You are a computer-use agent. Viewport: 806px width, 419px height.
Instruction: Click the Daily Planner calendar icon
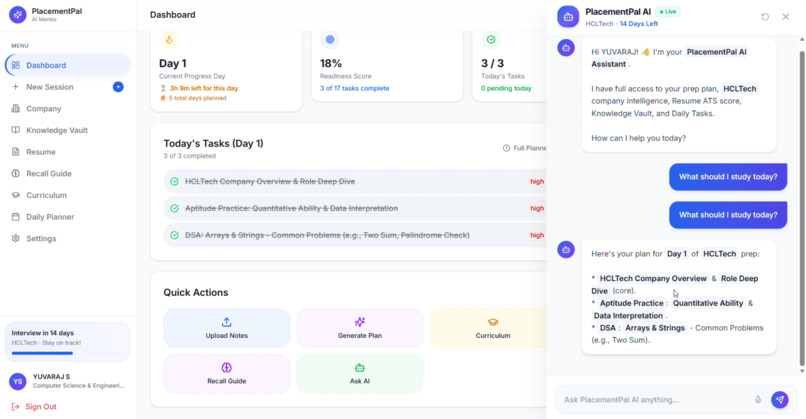point(15,216)
